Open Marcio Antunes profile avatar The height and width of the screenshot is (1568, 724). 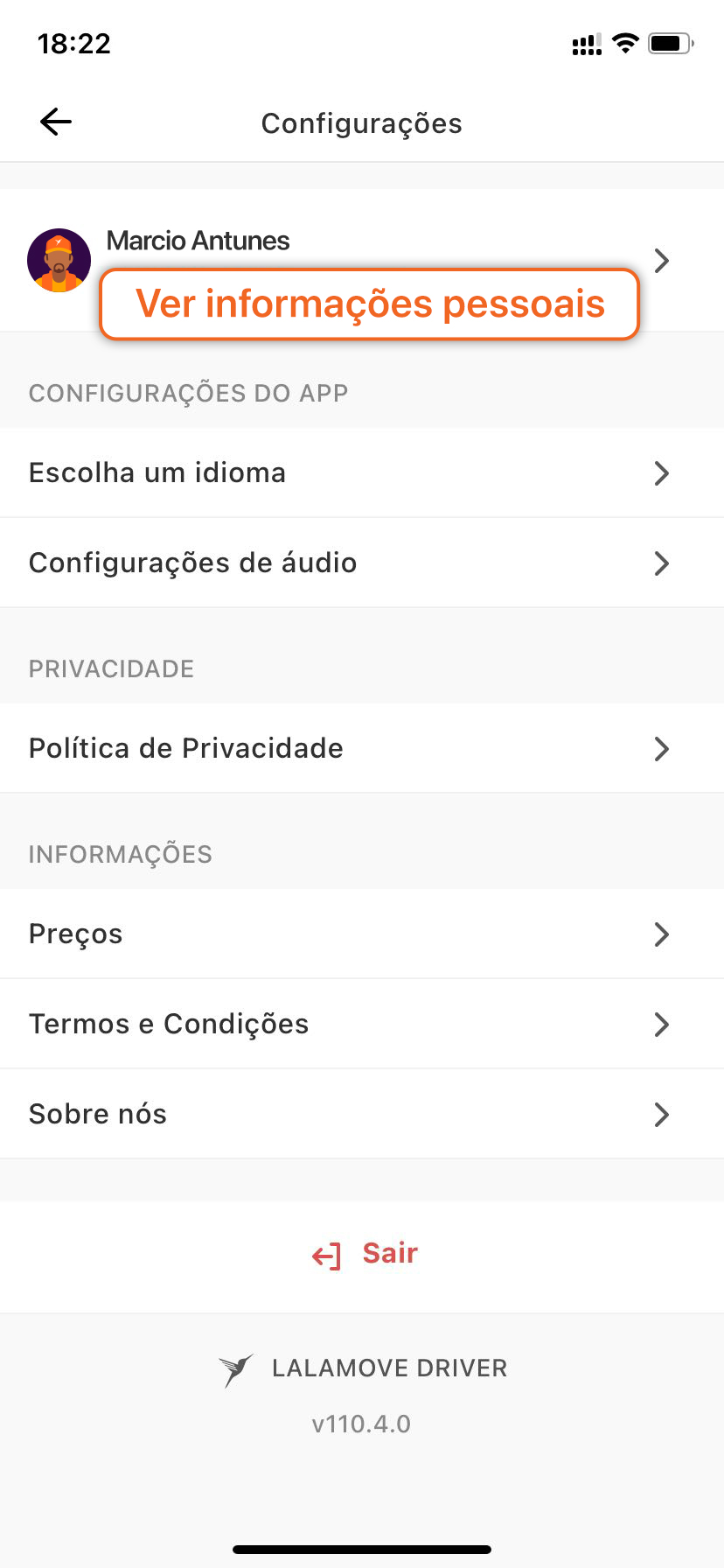[59, 260]
